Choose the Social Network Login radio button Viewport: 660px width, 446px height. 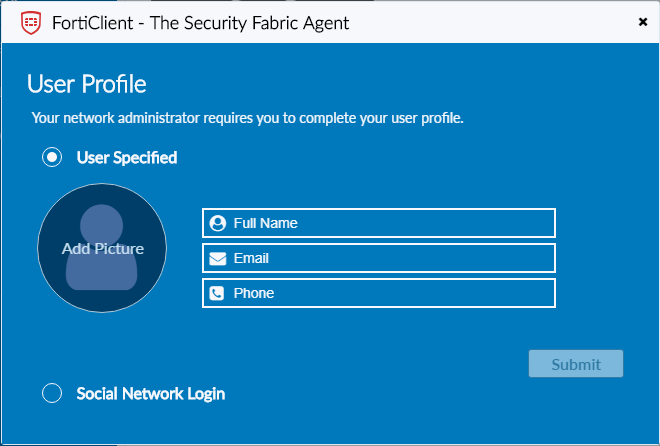point(52,393)
